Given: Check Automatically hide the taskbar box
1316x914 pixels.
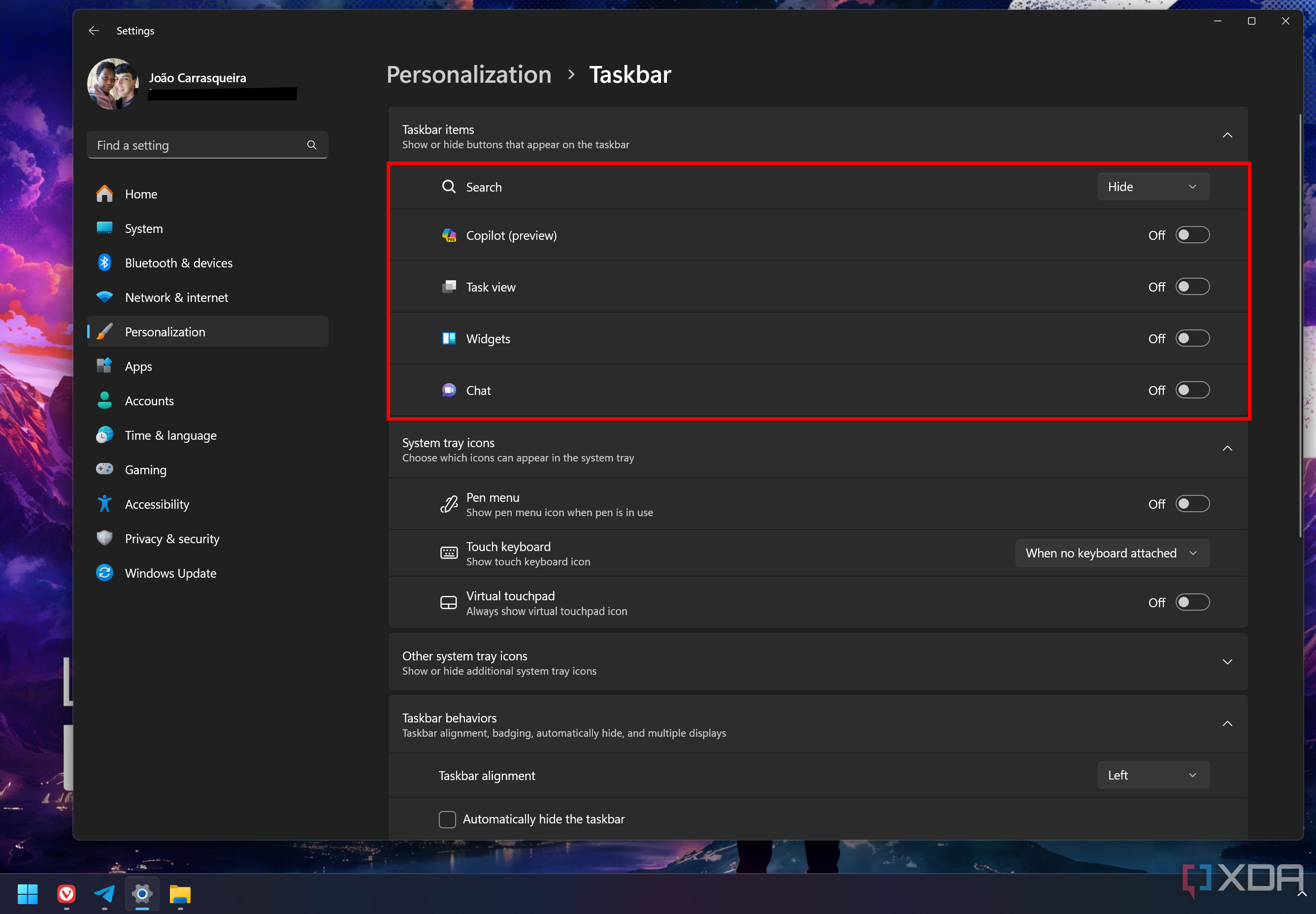Looking at the screenshot, I should tap(447, 819).
